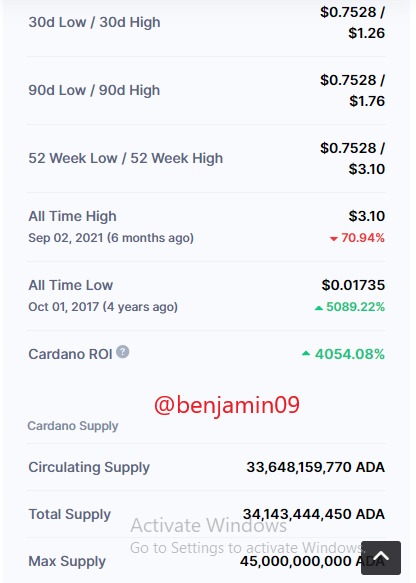Click the @benjamin09 watermark text
416x583 pixels.
(227, 405)
